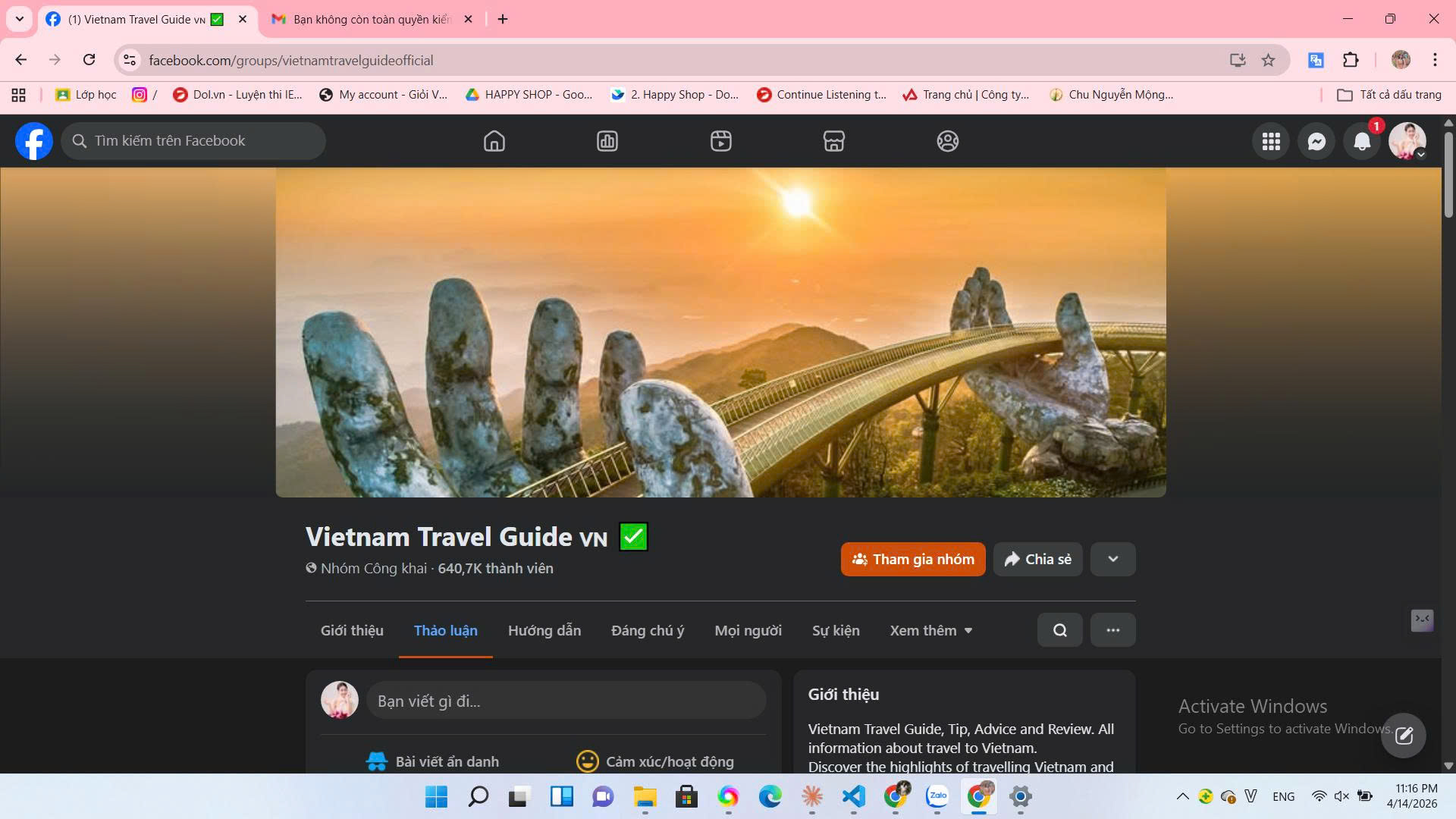Click the floating panel icon above Activate Windows
Viewport: 1456px width, 819px height.
1422,620
